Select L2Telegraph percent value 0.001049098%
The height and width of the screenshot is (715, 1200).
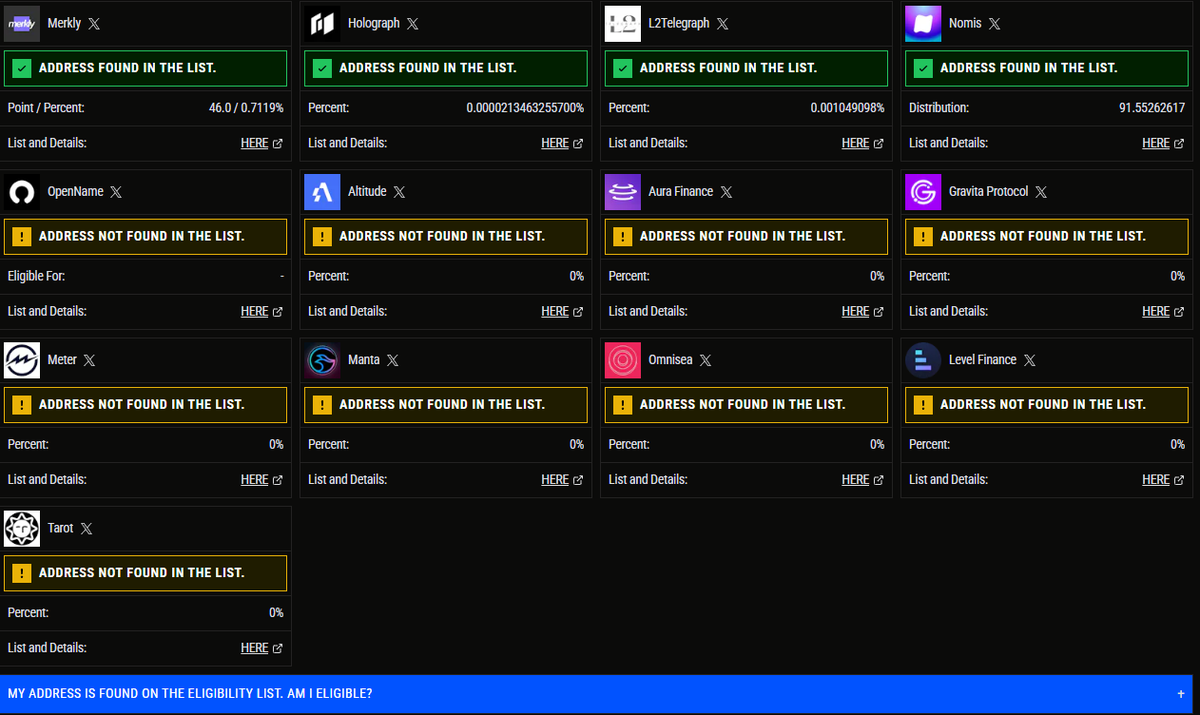click(x=847, y=107)
